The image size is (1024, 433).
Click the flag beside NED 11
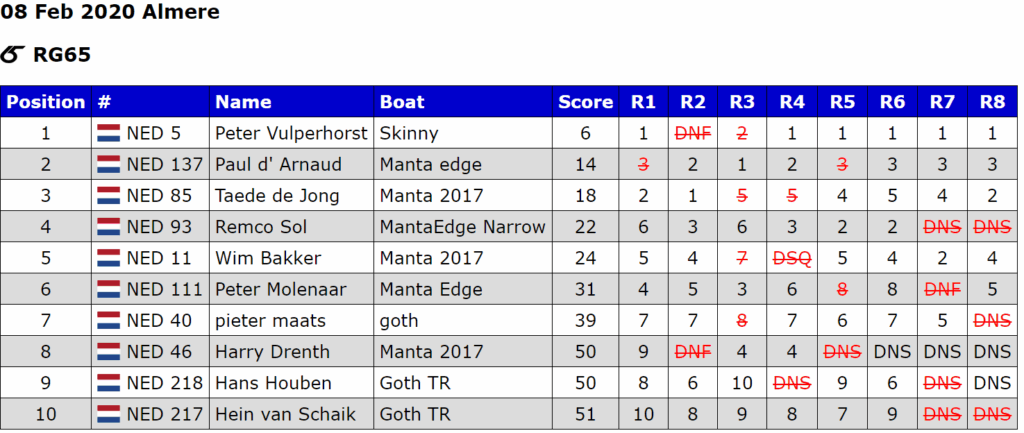(108, 258)
